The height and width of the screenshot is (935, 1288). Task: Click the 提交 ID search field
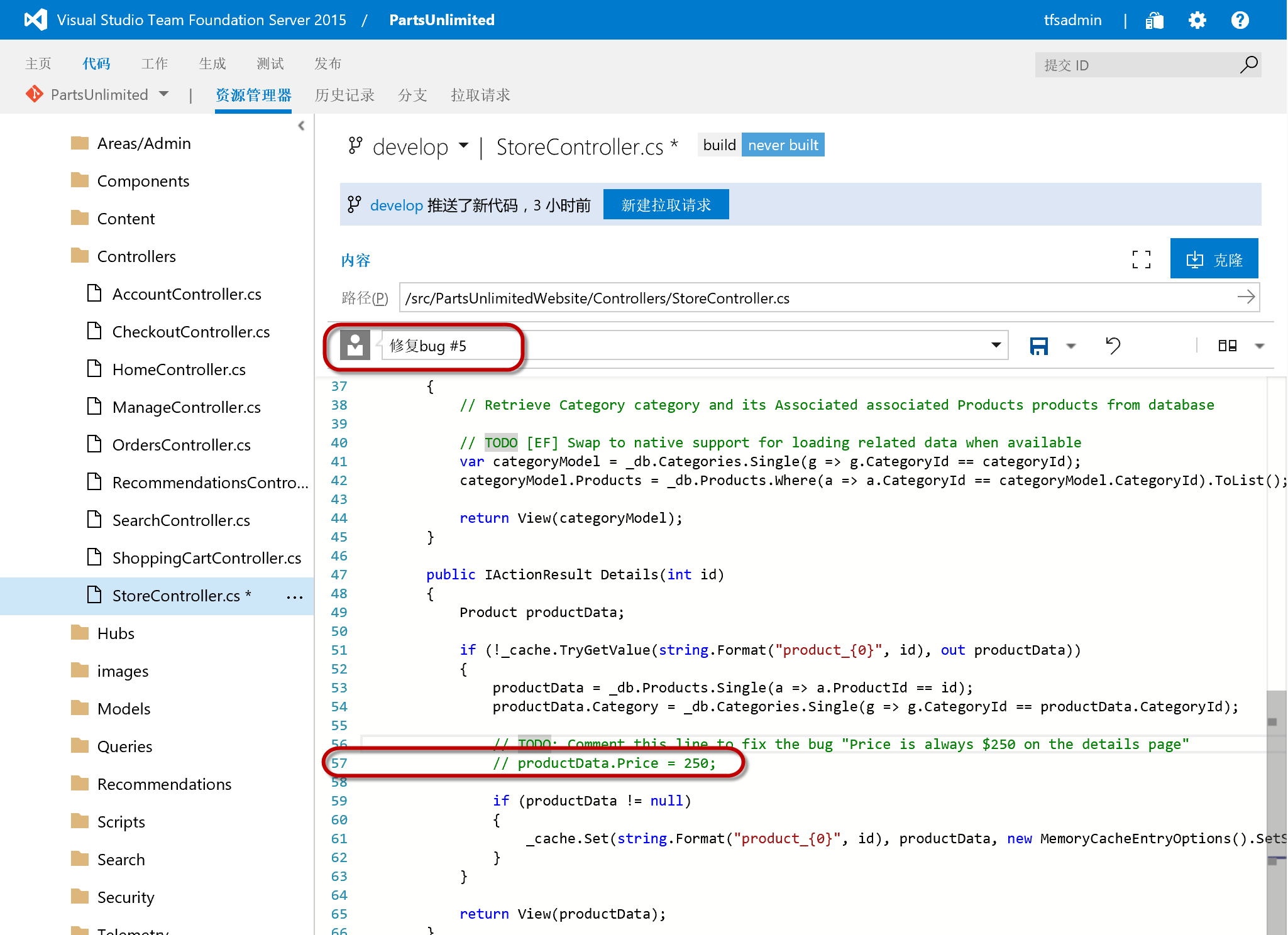point(1135,65)
